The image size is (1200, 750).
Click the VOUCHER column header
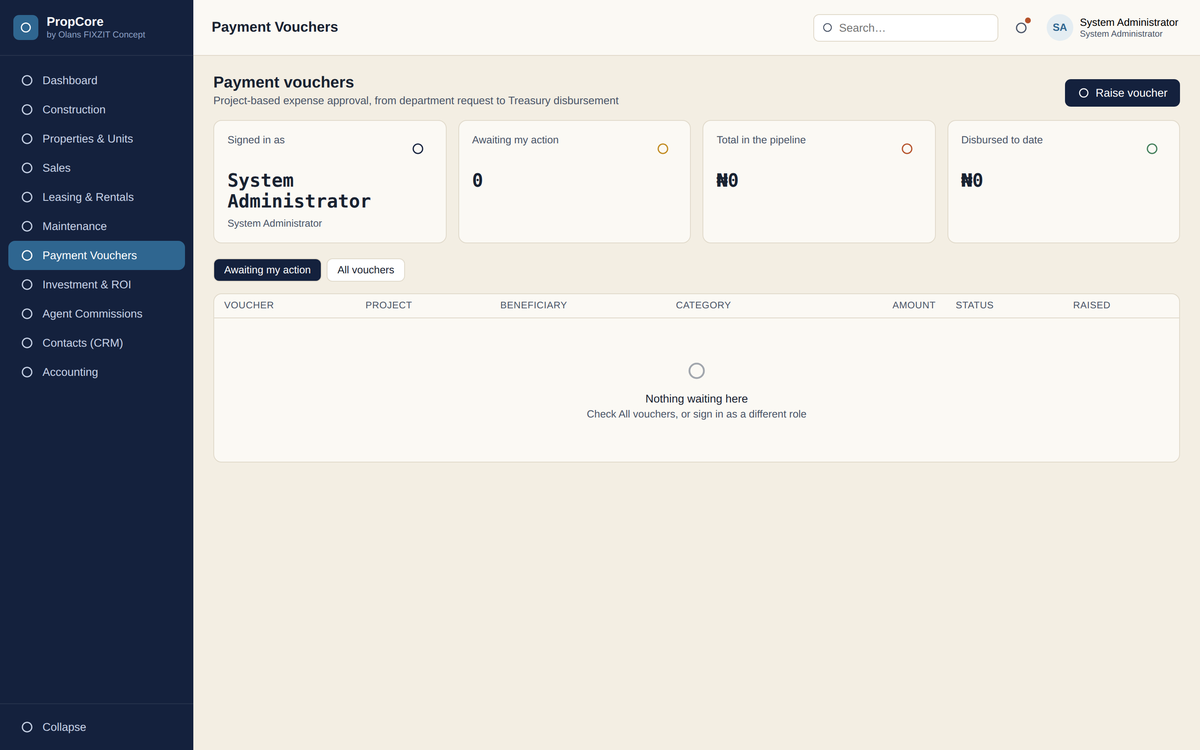click(249, 305)
